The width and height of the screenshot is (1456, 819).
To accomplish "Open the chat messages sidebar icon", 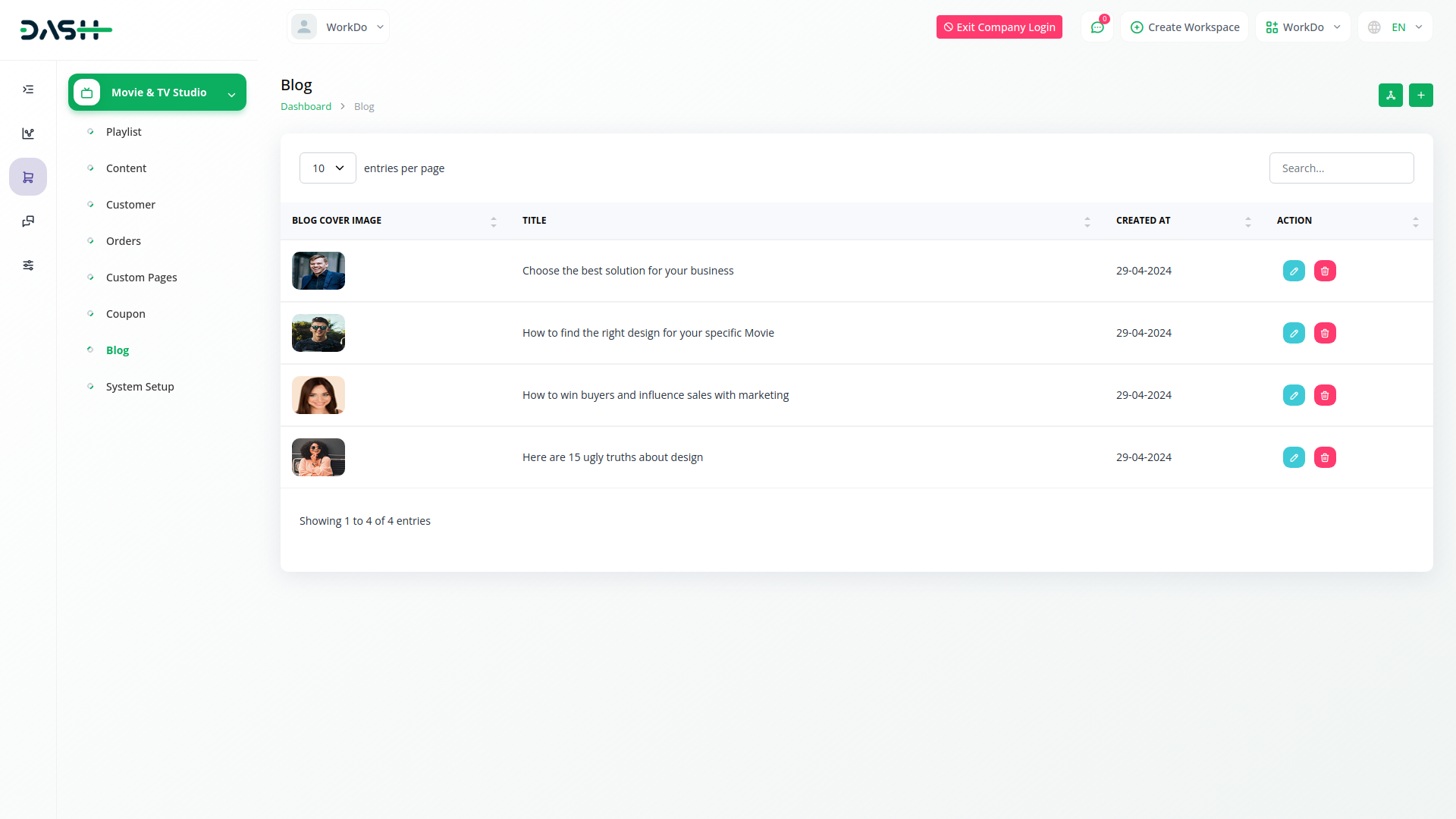I will tap(28, 221).
